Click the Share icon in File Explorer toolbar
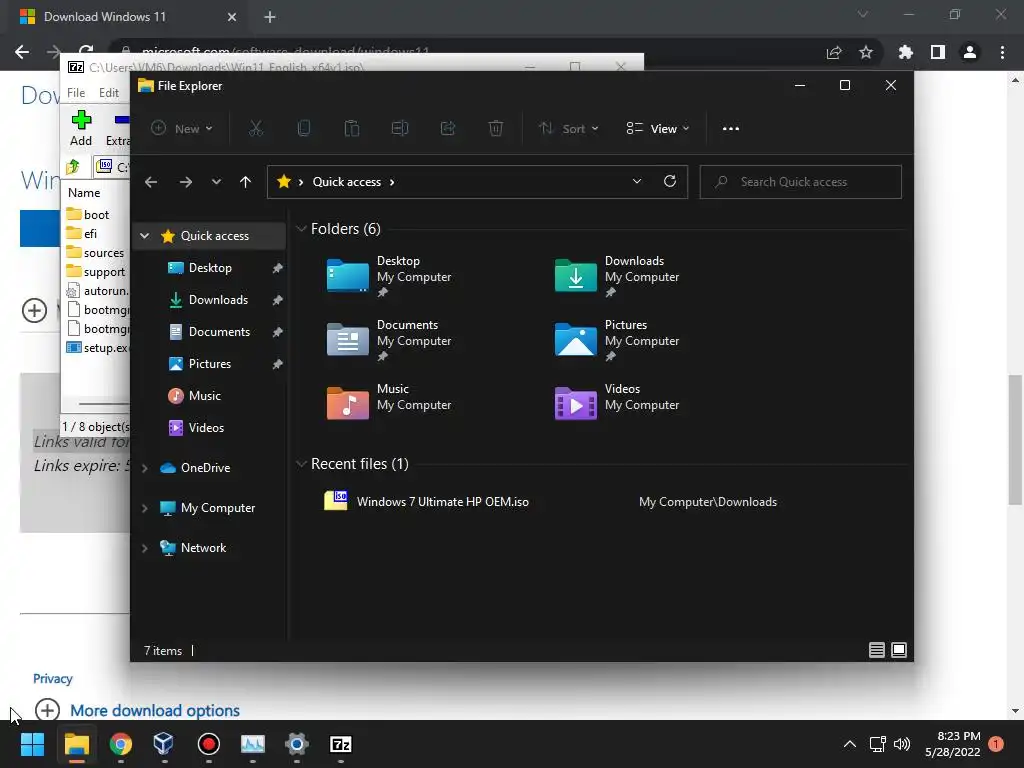 coord(448,129)
